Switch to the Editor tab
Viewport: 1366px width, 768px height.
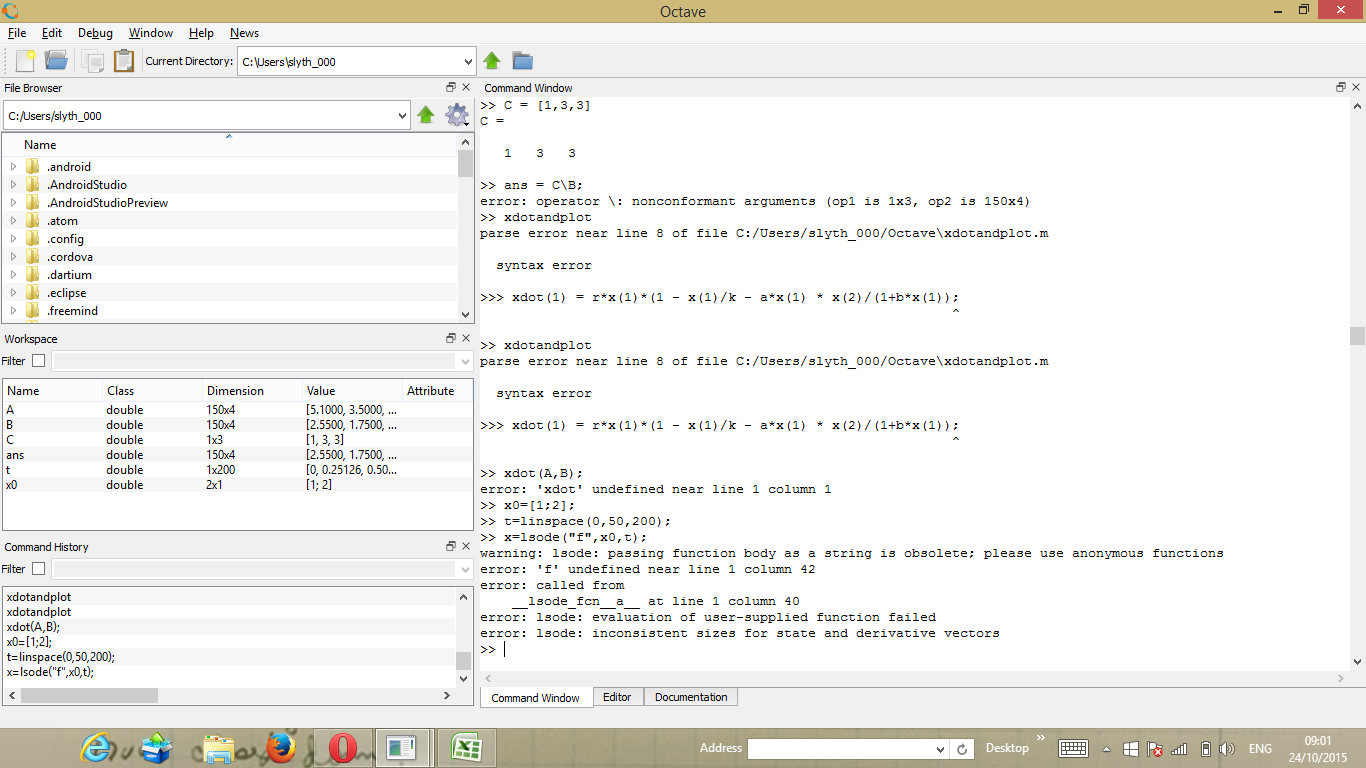point(617,697)
